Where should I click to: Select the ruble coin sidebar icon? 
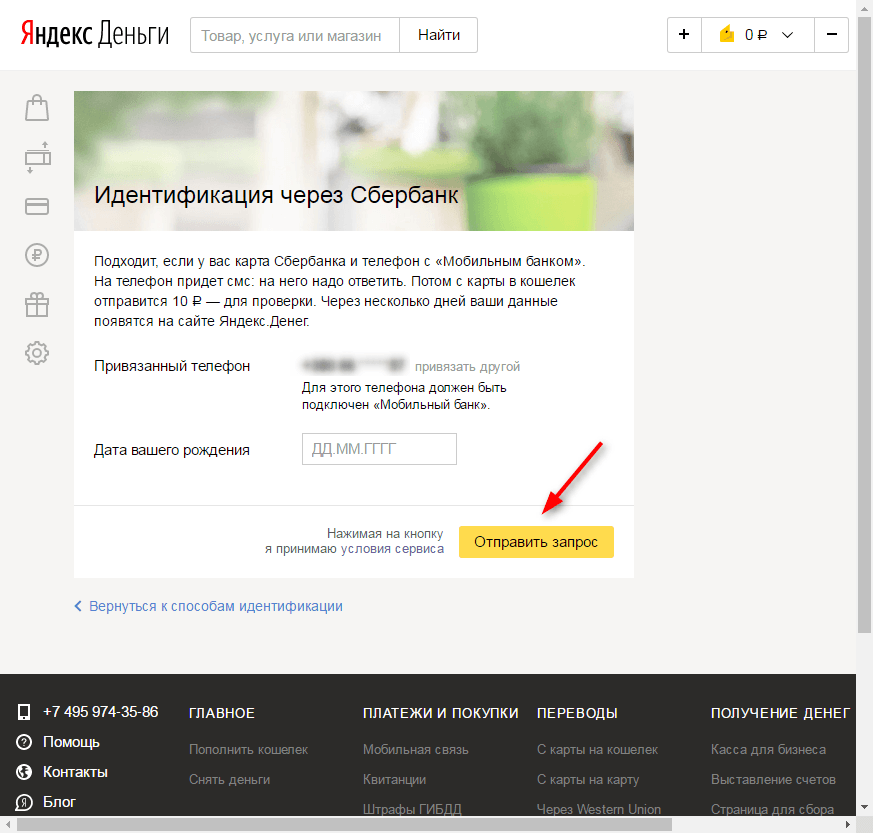click(x=37, y=255)
